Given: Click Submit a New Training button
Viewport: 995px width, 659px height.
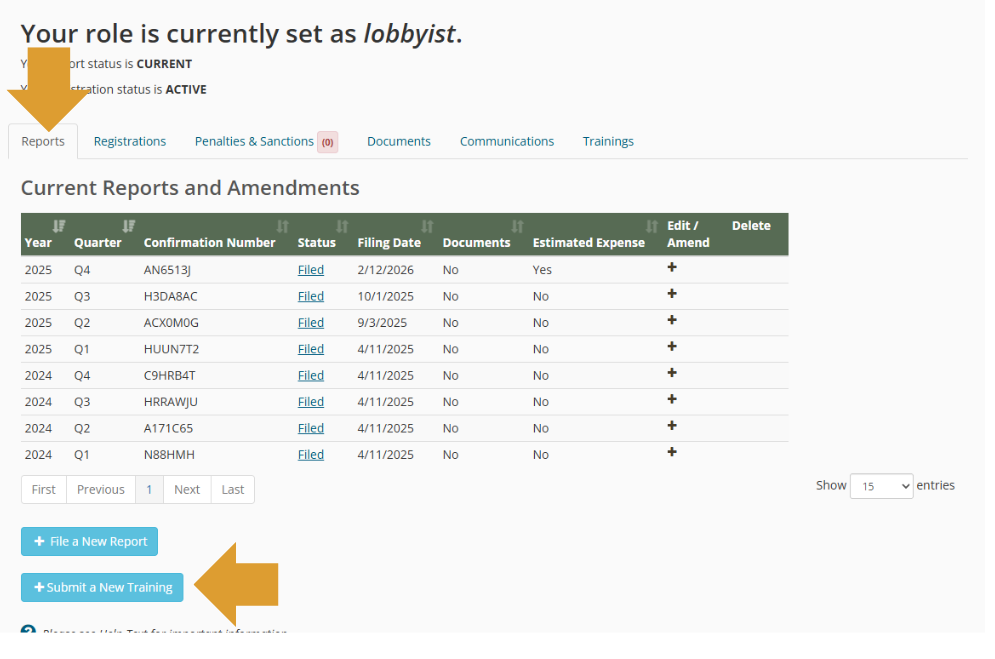Looking at the screenshot, I should pos(102,587).
